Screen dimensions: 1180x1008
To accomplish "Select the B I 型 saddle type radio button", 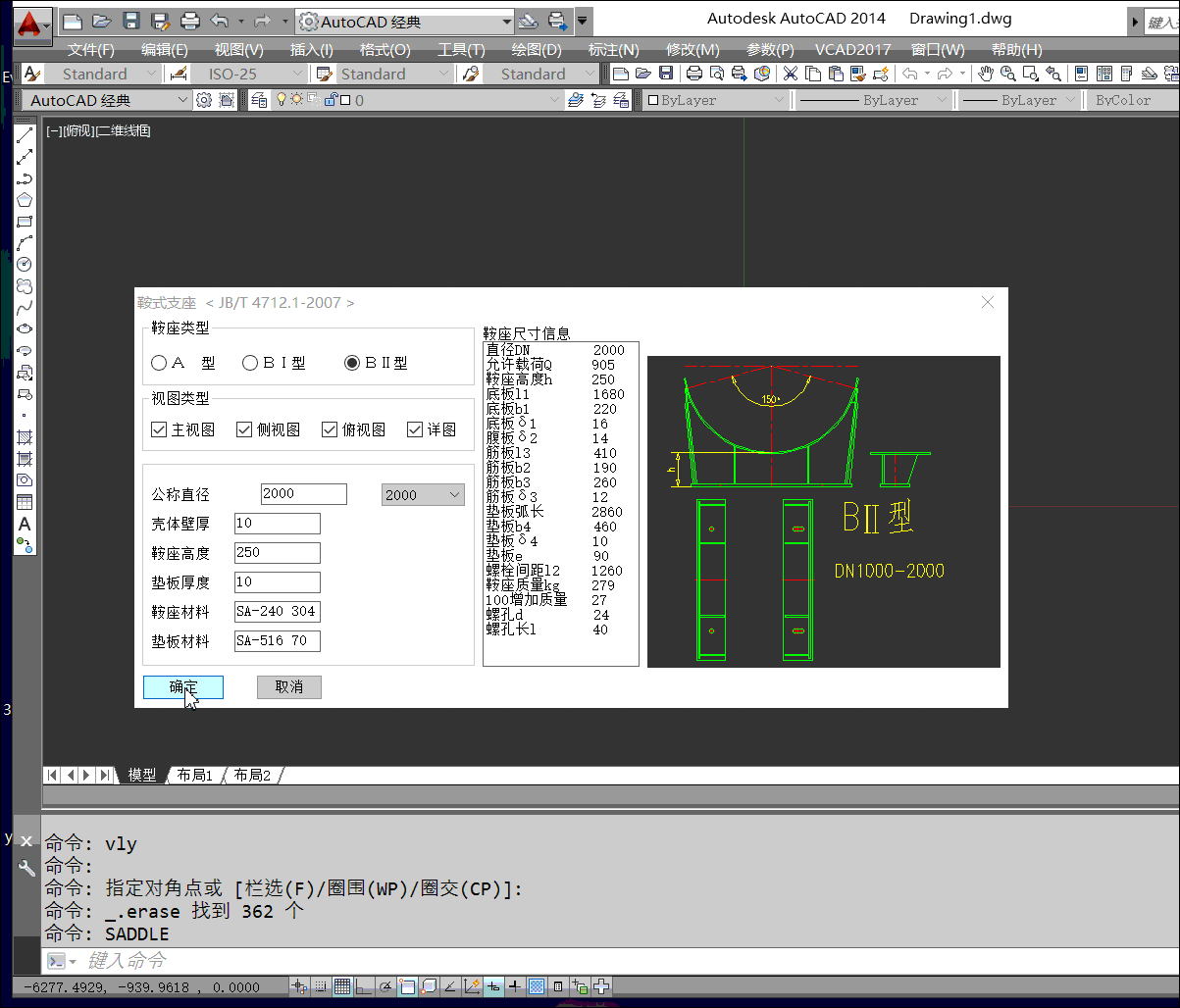I will click(250, 363).
